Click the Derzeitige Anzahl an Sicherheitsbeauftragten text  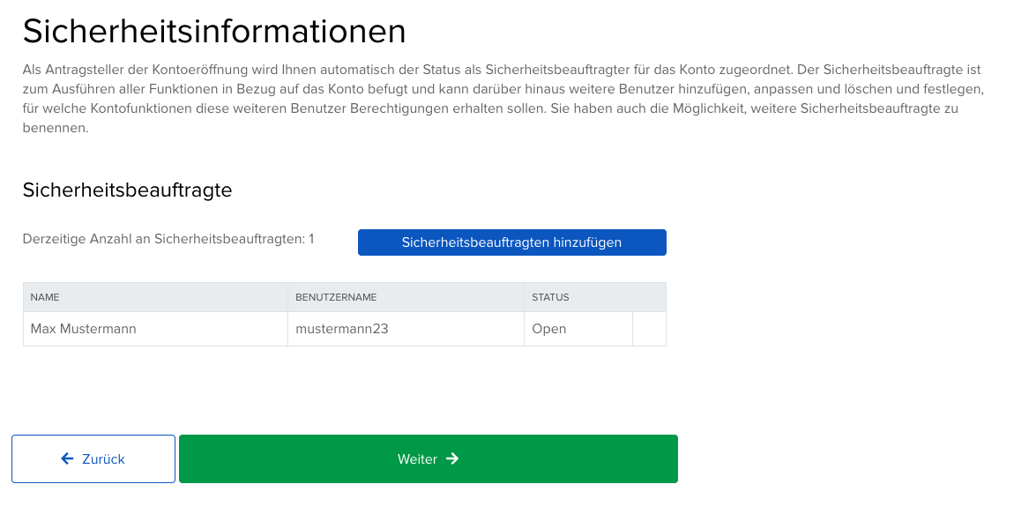[168, 239]
